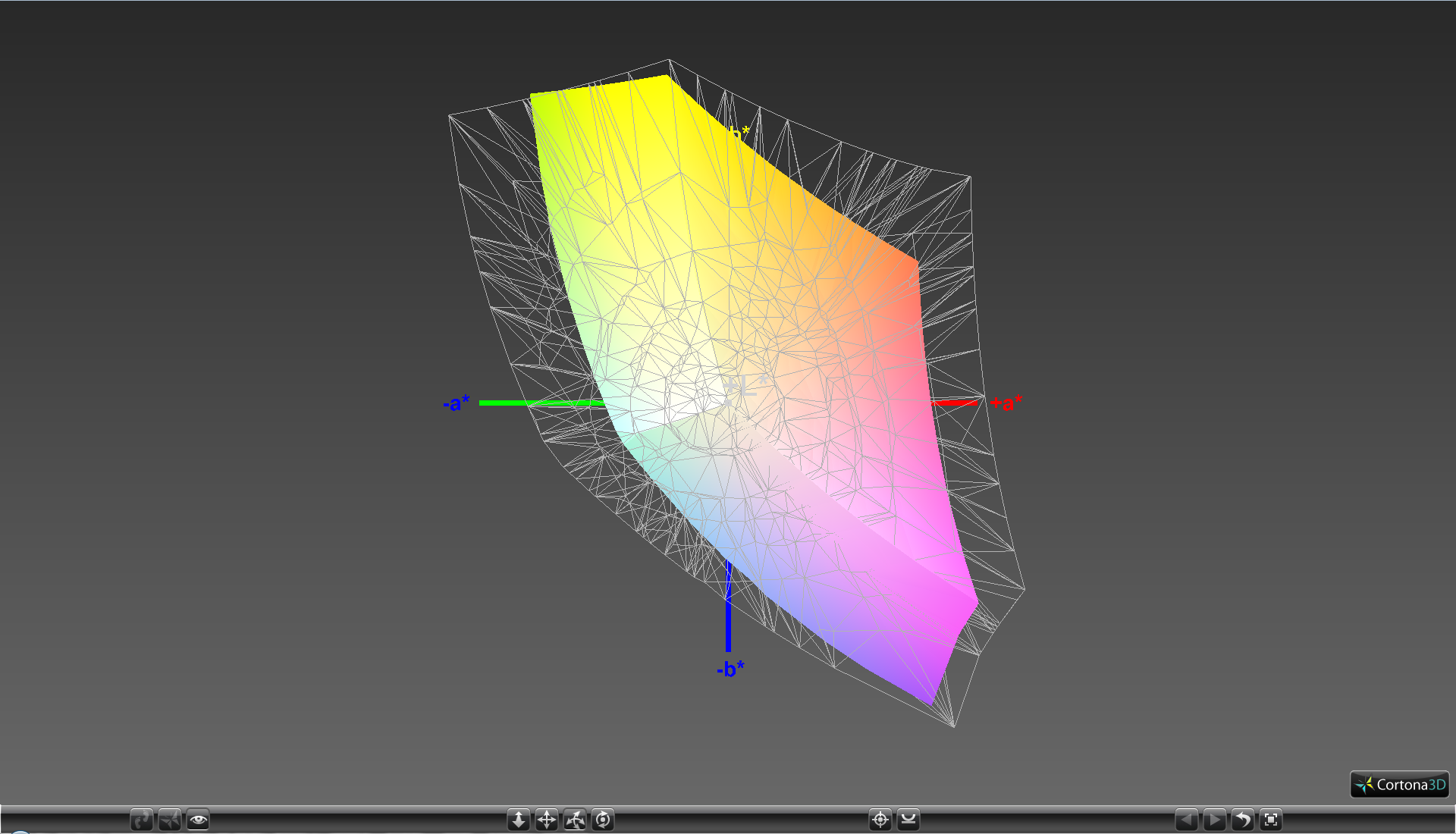1456x834 pixels.
Task: Click the -b* axis label
Action: tap(730, 669)
